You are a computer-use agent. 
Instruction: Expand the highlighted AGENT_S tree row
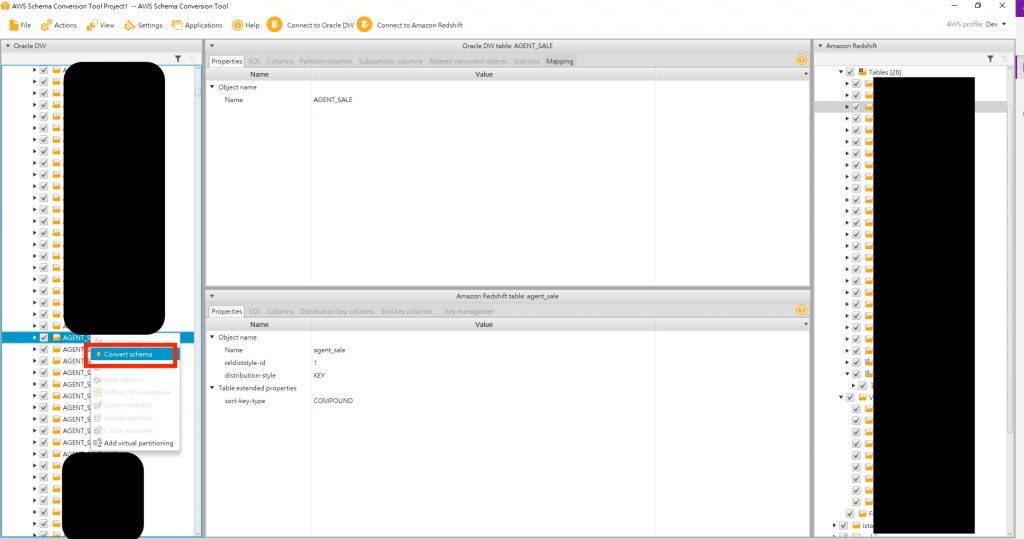pyautogui.click(x=35, y=337)
